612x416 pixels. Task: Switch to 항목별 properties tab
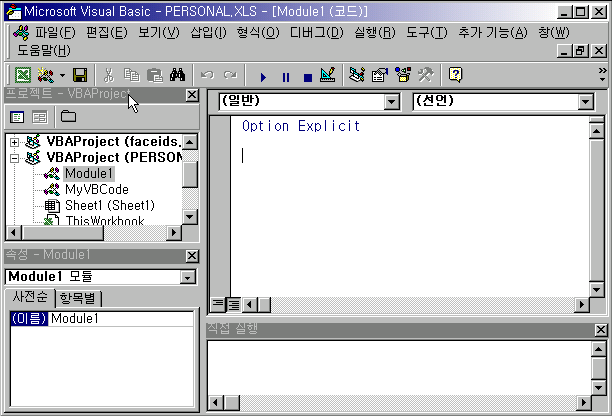(78, 299)
